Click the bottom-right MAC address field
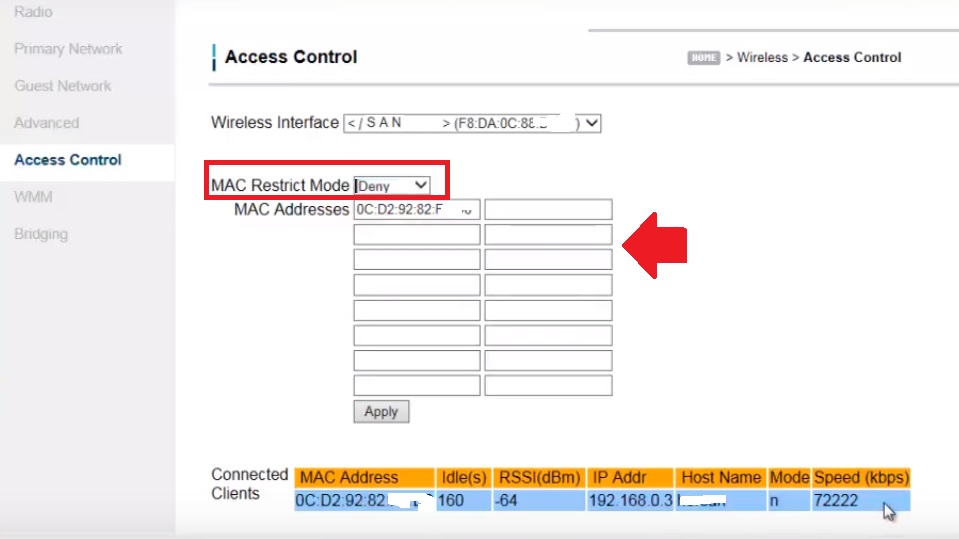Image resolution: width=959 pixels, height=539 pixels. (x=548, y=386)
